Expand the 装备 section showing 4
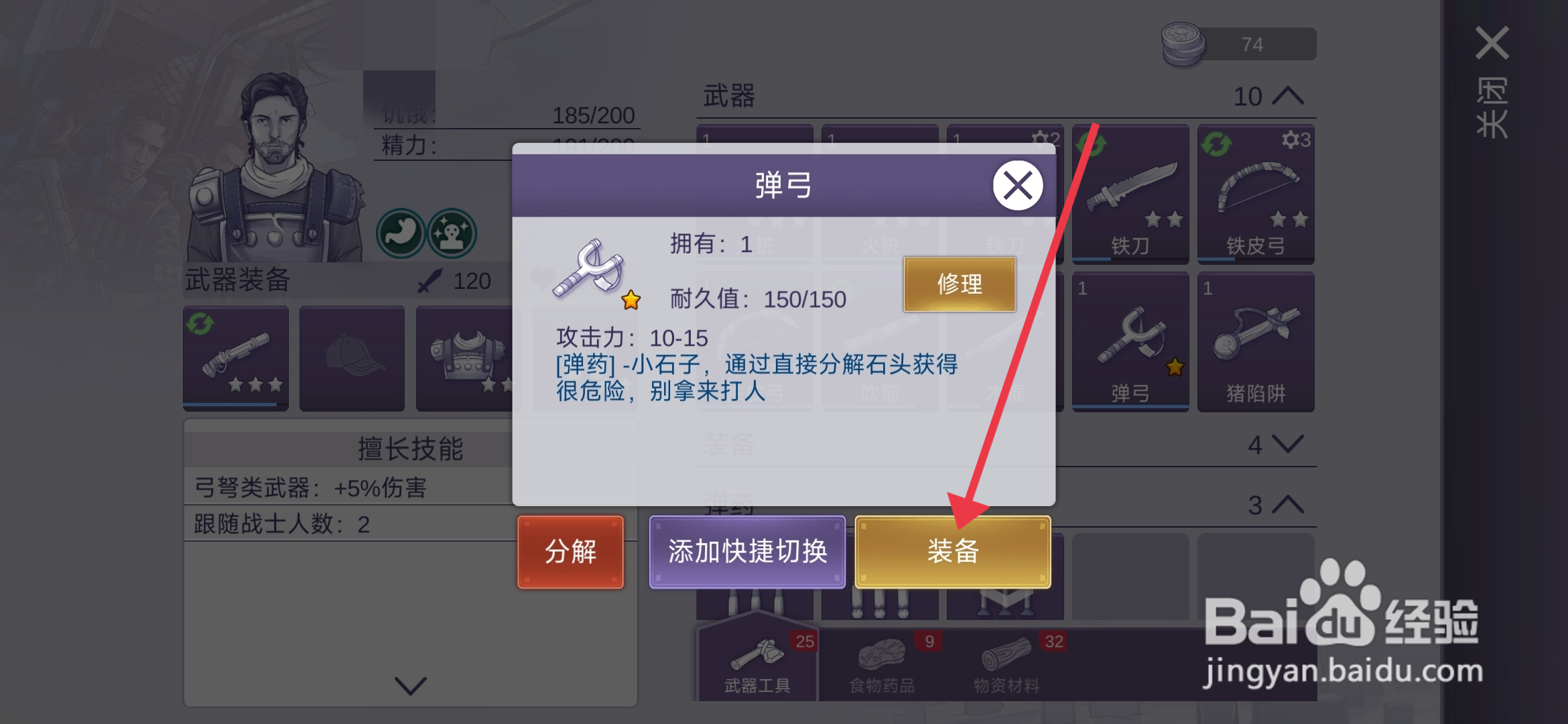1568x724 pixels. click(1287, 444)
